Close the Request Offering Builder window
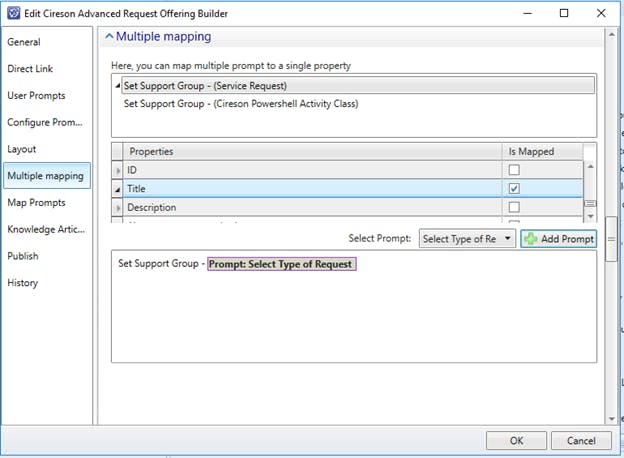The image size is (624, 458). click(x=601, y=13)
